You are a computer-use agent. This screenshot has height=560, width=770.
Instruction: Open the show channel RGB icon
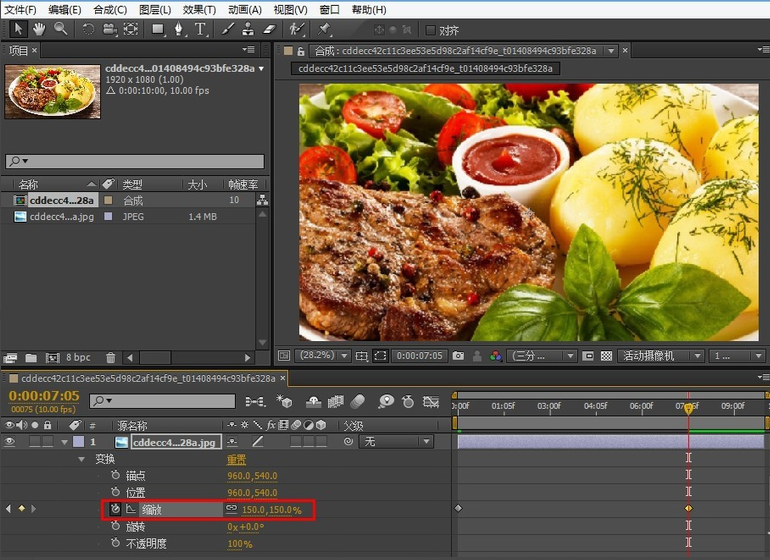pos(495,355)
